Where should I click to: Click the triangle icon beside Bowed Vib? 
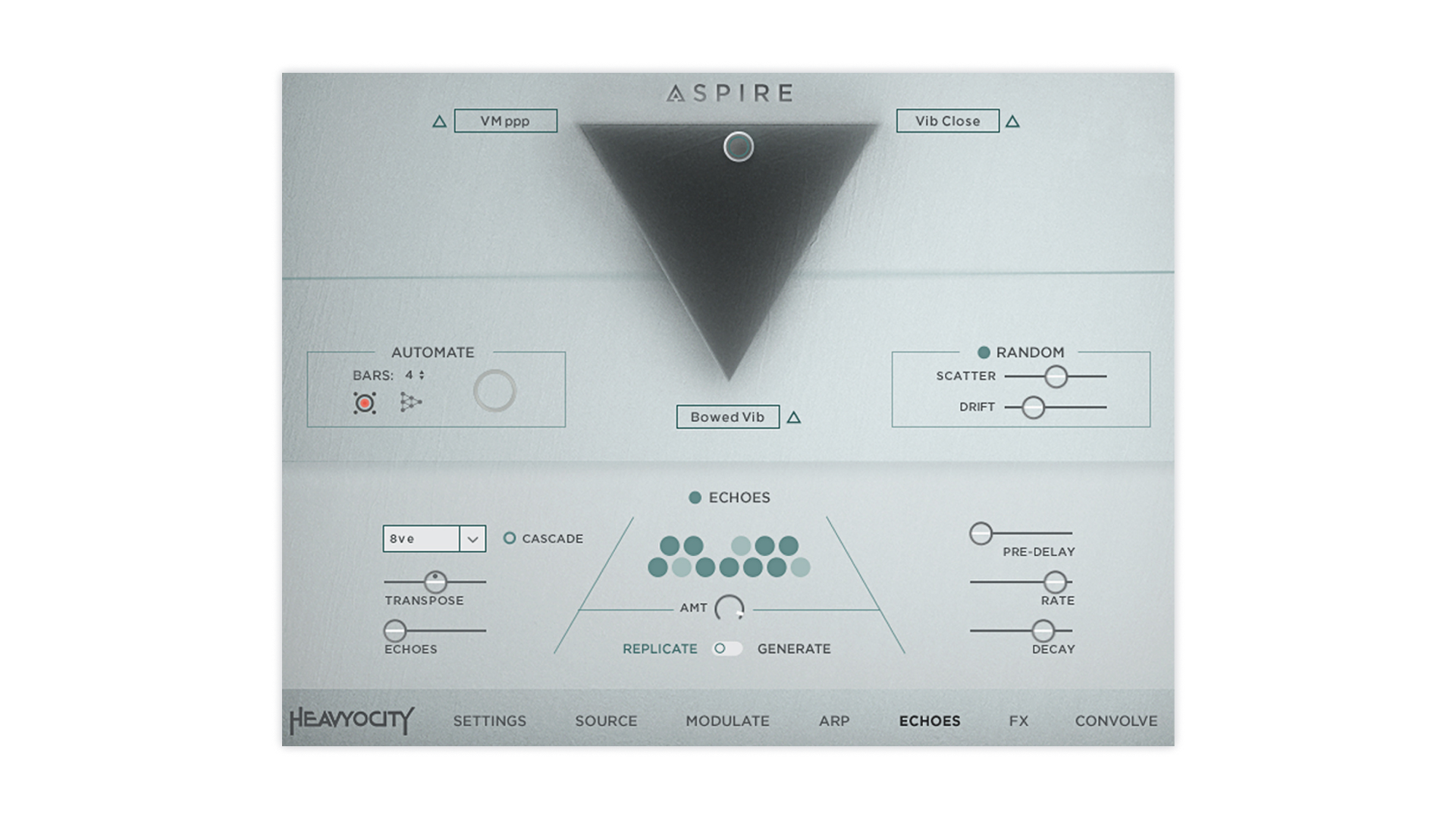(793, 418)
